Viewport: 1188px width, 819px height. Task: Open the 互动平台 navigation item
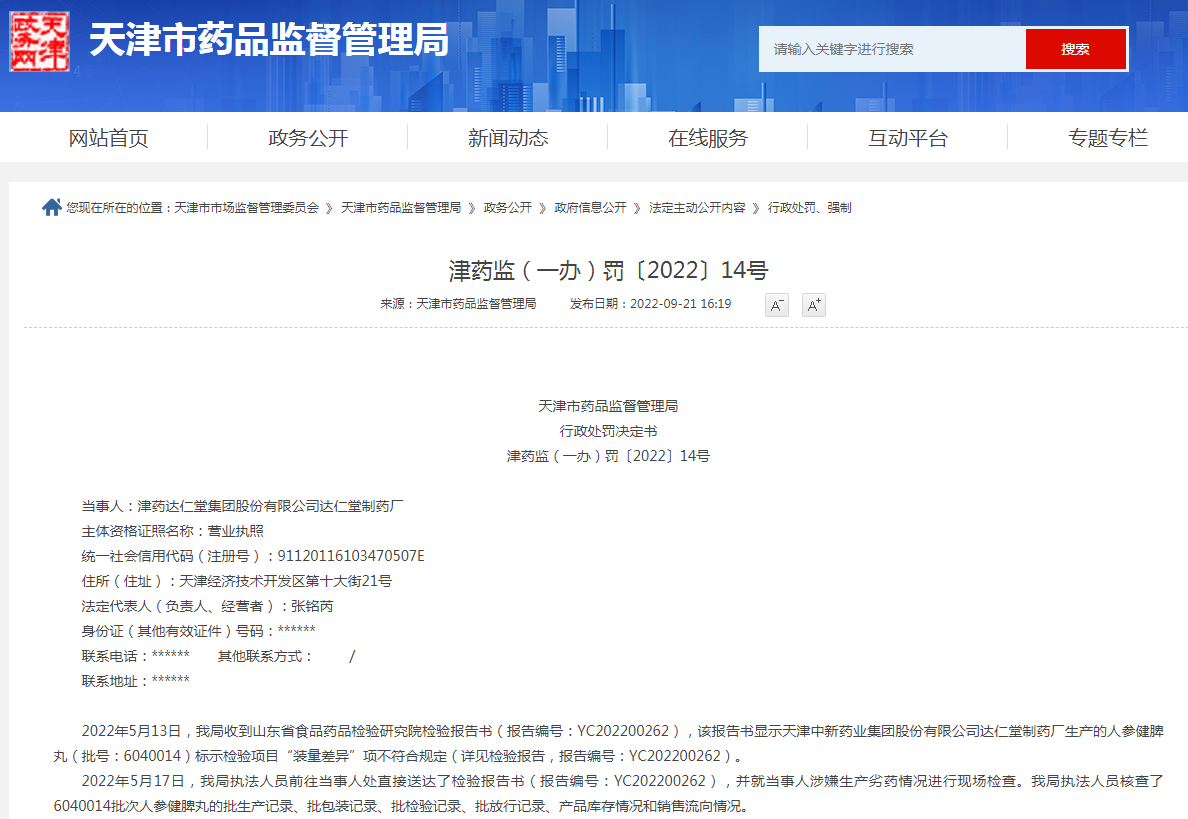908,138
